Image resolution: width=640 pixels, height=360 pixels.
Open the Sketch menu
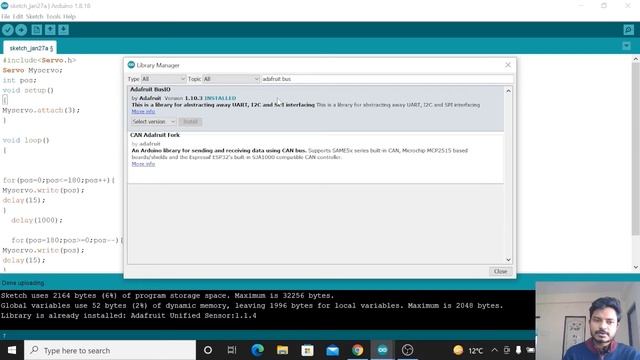[x=34, y=16]
